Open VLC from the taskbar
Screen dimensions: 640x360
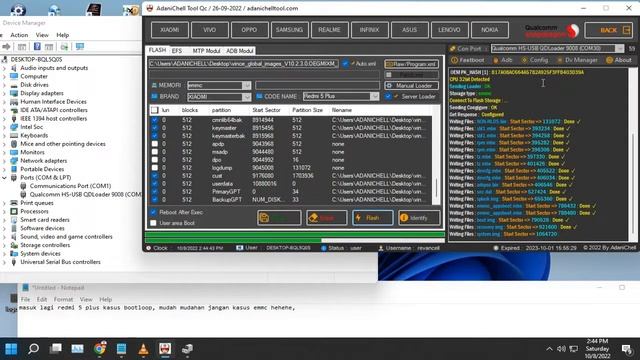143,349
